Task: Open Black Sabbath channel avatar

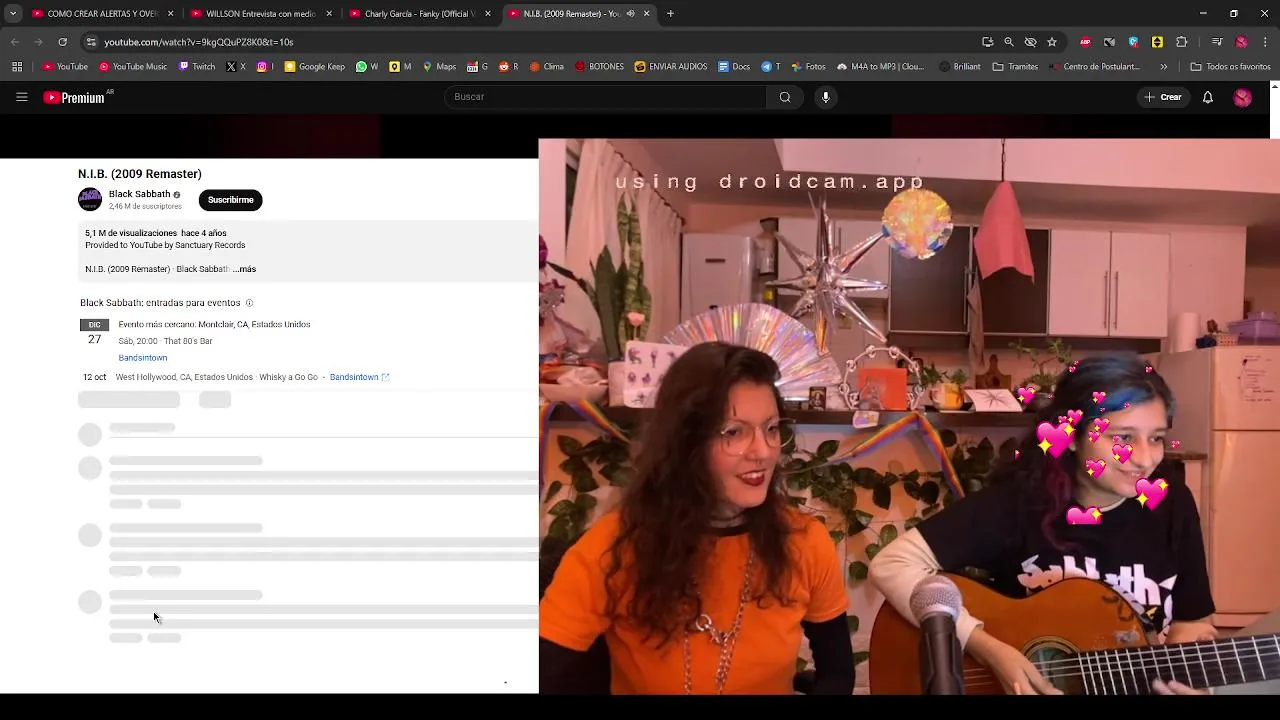Action: coord(90,199)
